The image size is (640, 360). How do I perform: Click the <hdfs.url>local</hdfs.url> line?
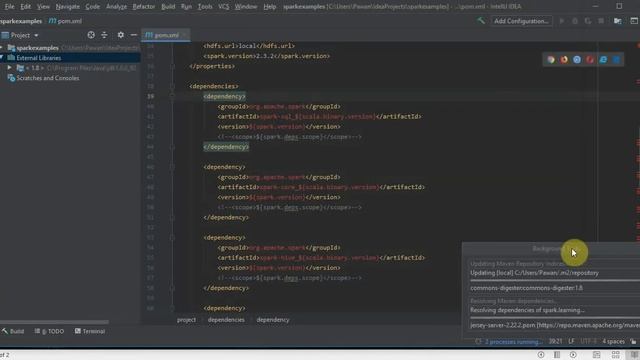249,46
